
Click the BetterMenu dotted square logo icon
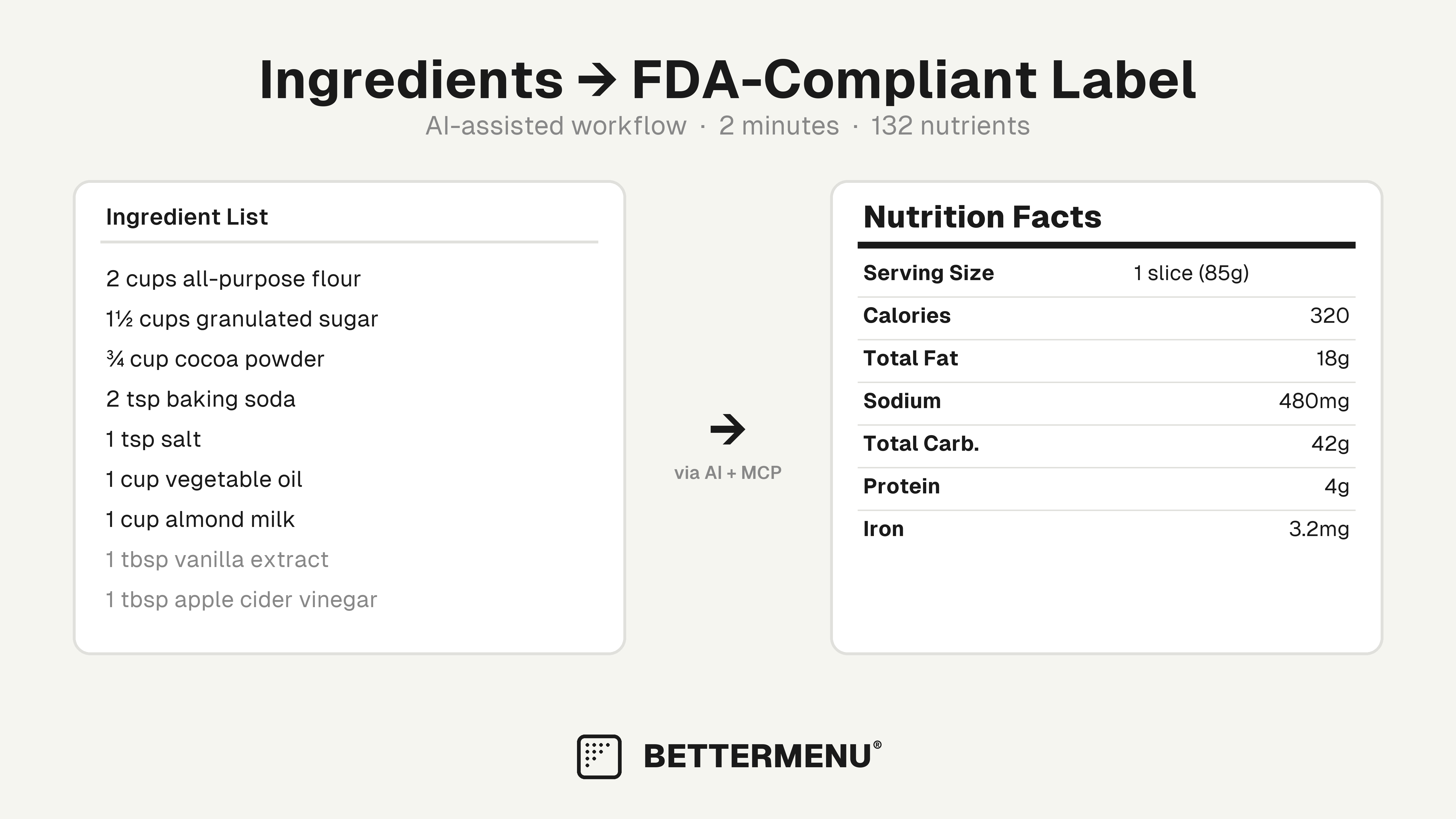pos(599,756)
